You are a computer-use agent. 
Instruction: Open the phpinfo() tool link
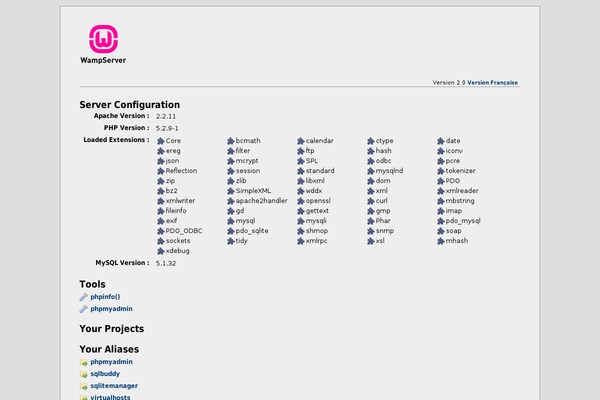pos(105,297)
